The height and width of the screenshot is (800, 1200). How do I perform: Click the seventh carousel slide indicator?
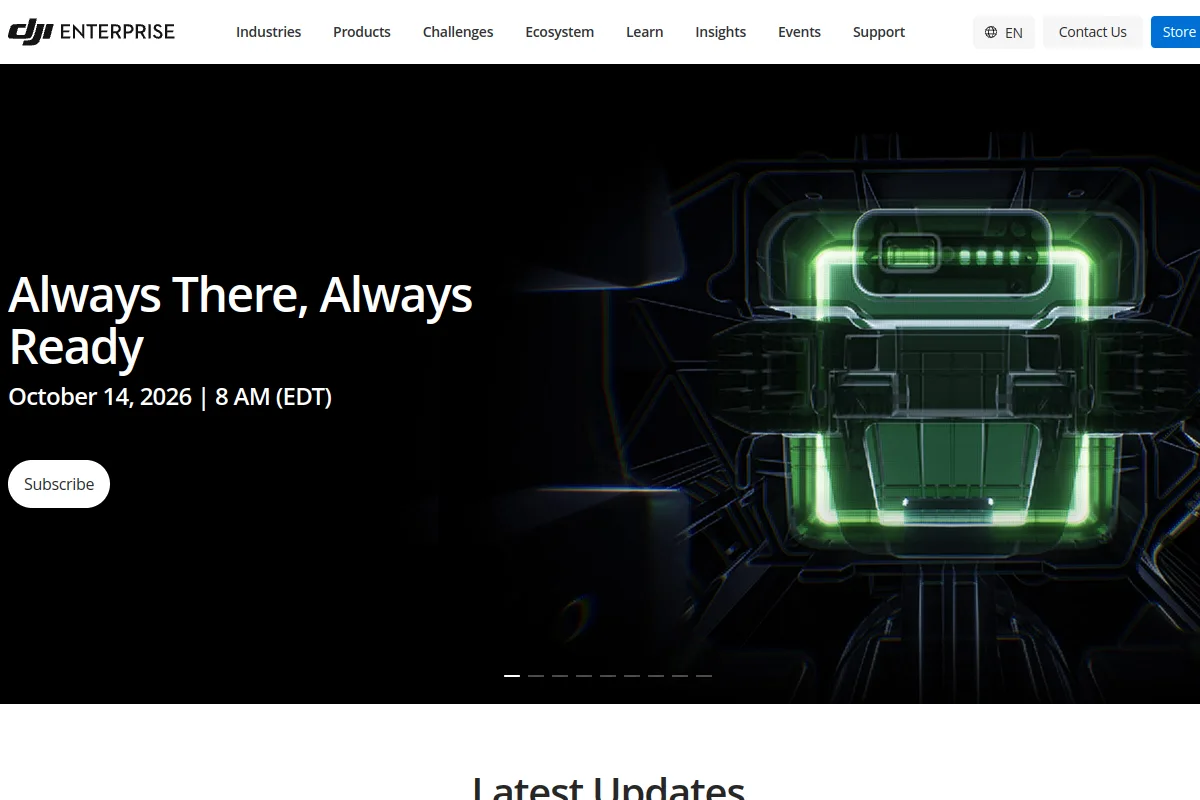[x=656, y=676]
